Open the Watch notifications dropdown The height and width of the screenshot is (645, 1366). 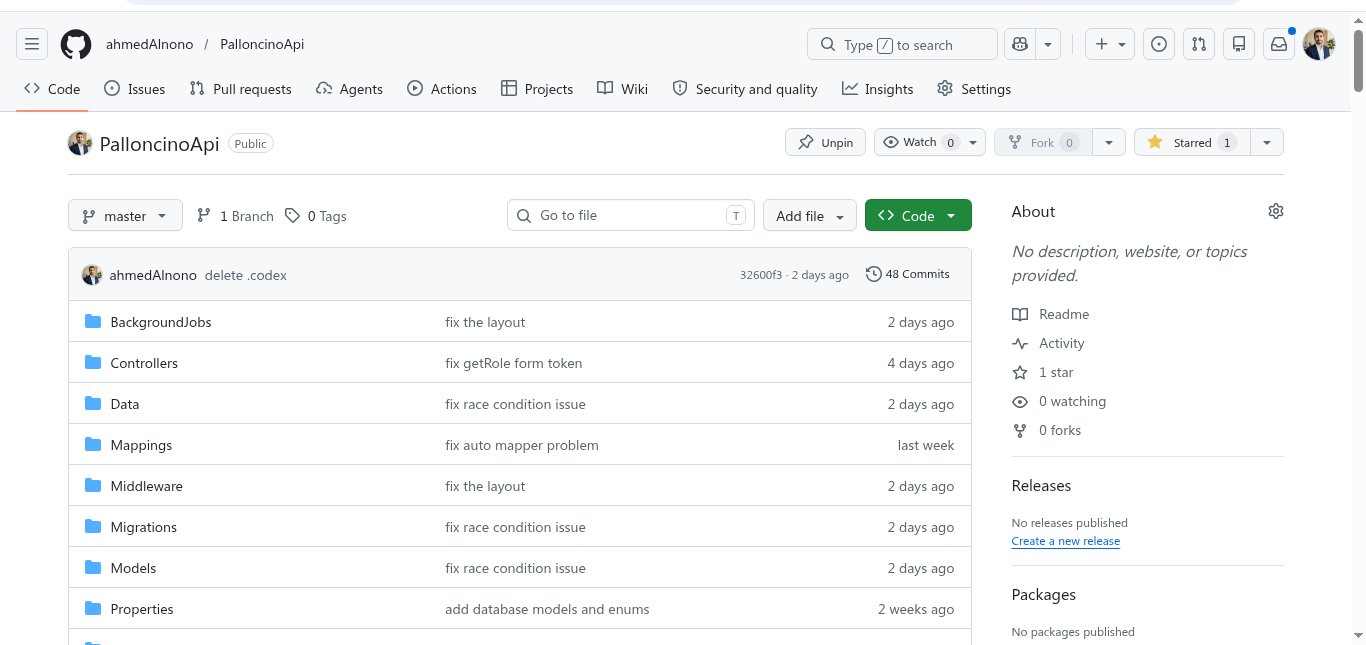click(x=930, y=142)
